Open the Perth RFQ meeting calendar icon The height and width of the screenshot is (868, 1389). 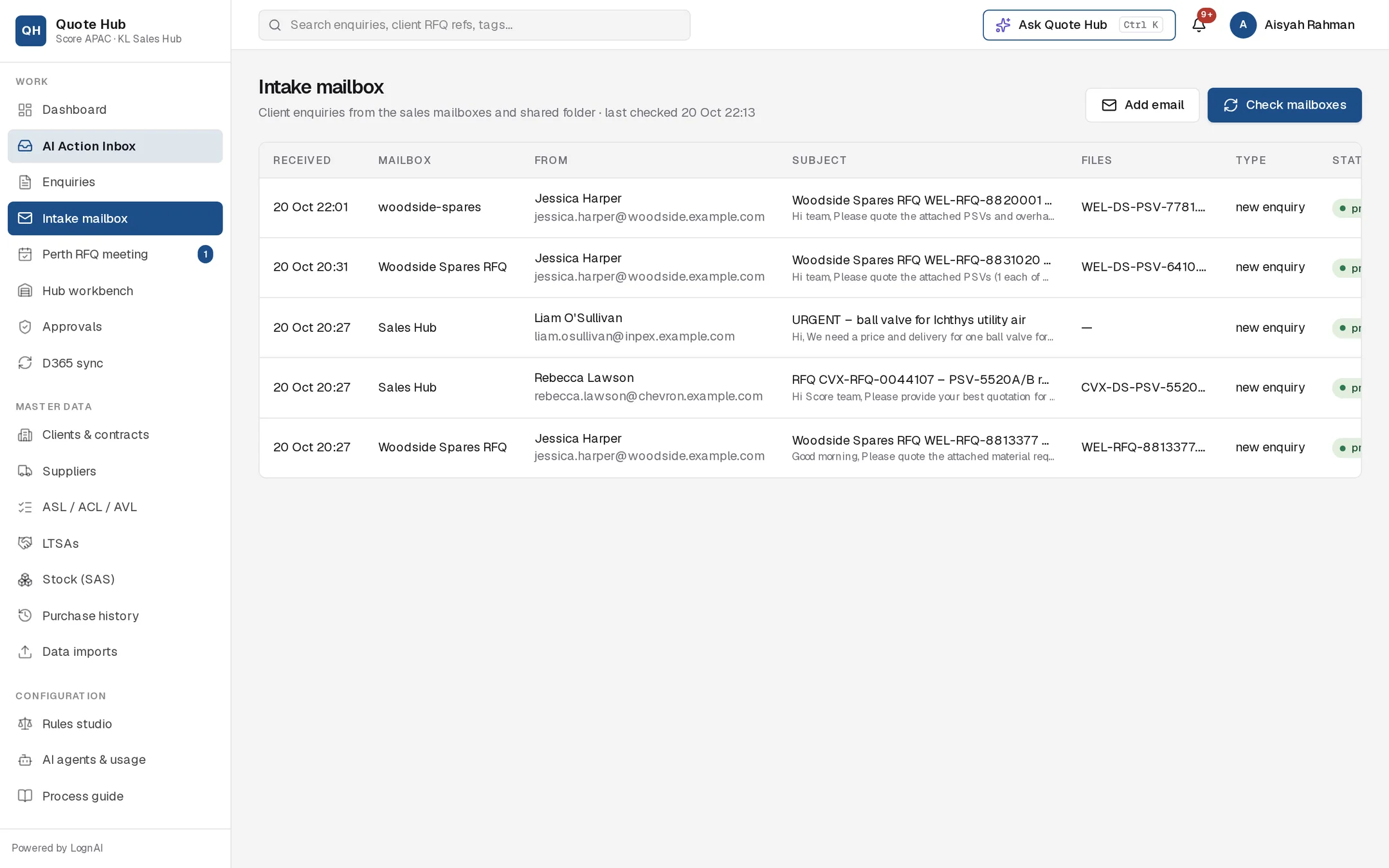[x=25, y=255]
